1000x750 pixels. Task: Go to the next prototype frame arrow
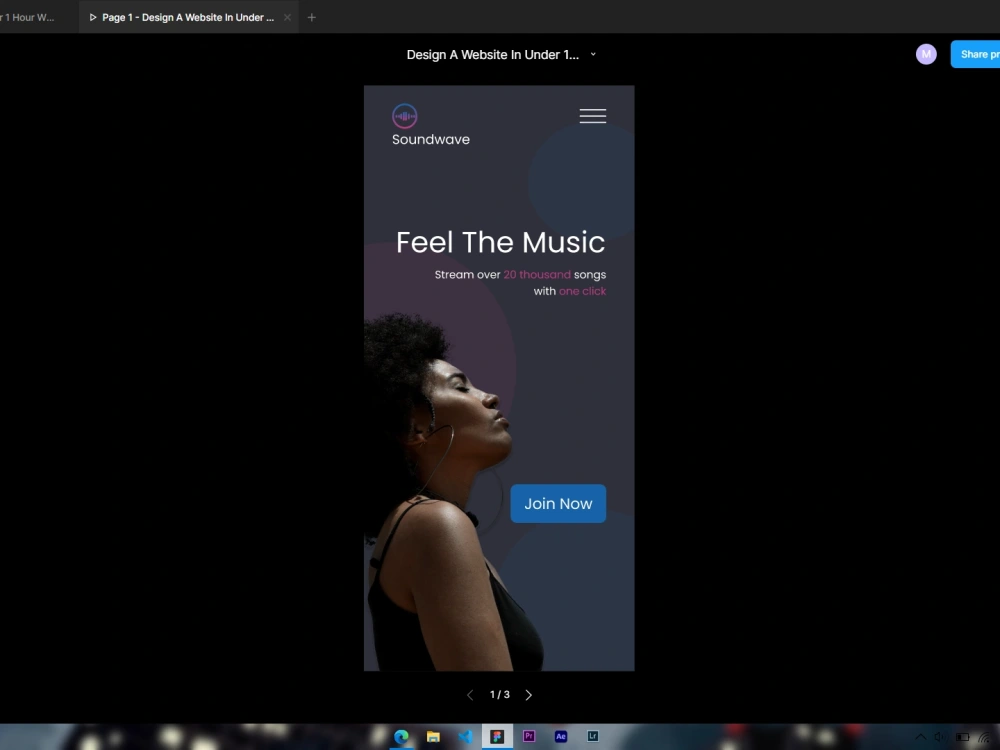528,695
